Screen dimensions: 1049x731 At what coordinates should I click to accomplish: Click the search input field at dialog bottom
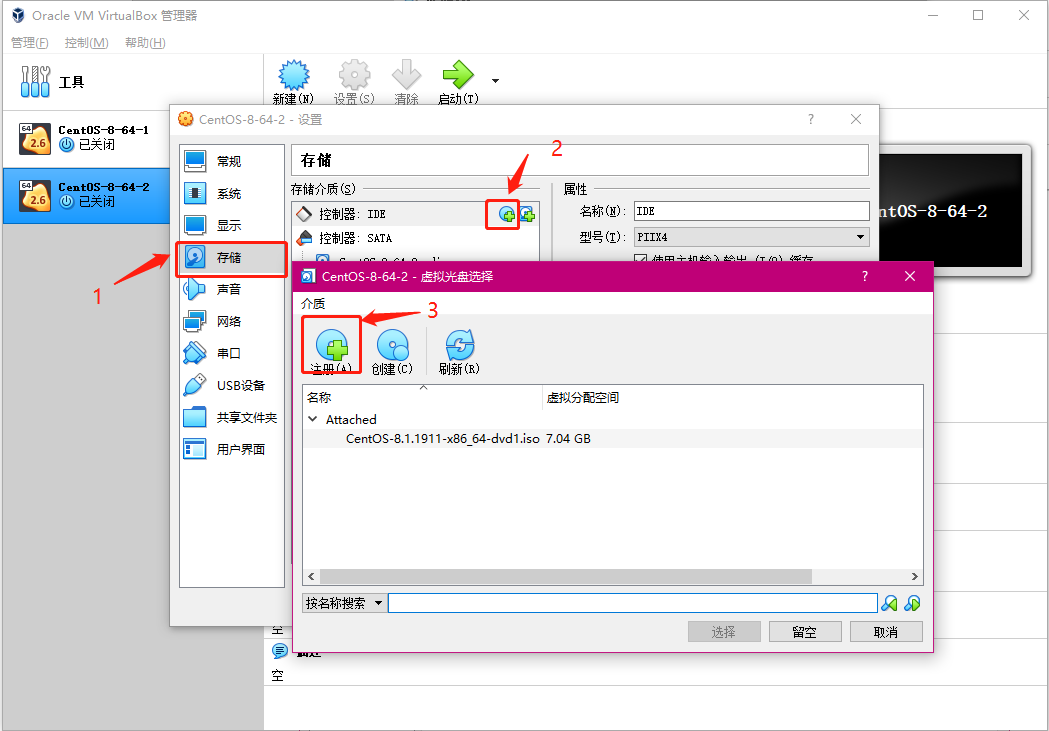[630, 602]
